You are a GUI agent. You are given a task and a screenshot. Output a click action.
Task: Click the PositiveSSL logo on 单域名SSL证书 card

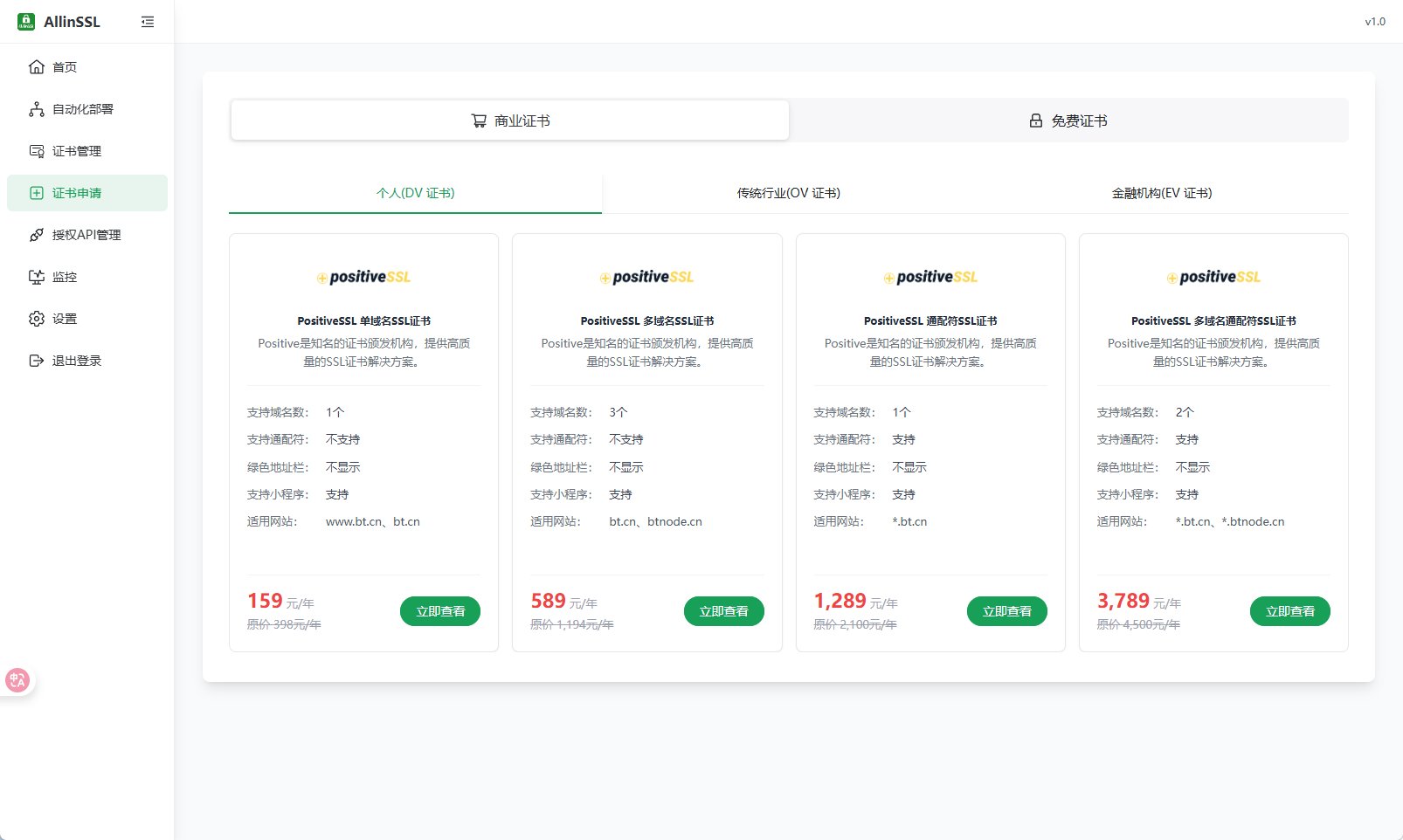click(x=363, y=277)
